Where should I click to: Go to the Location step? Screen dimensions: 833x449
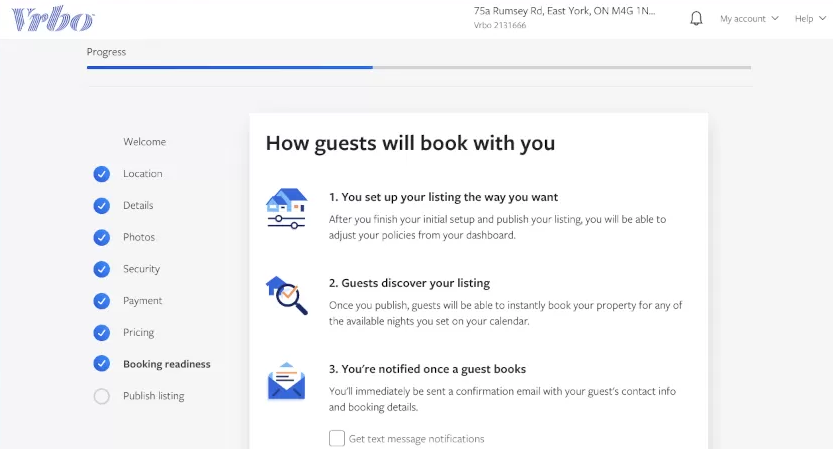click(143, 174)
